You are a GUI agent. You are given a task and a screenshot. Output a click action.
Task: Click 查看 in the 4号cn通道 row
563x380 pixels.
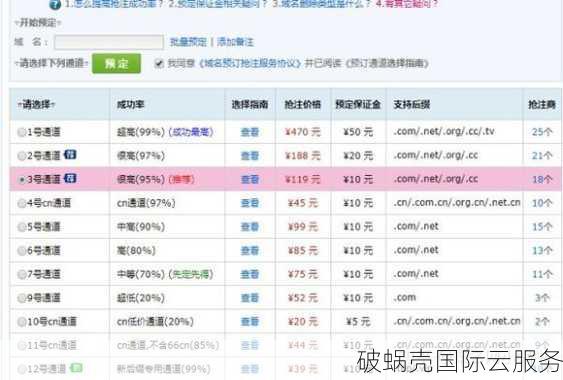(x=250, y=203)
